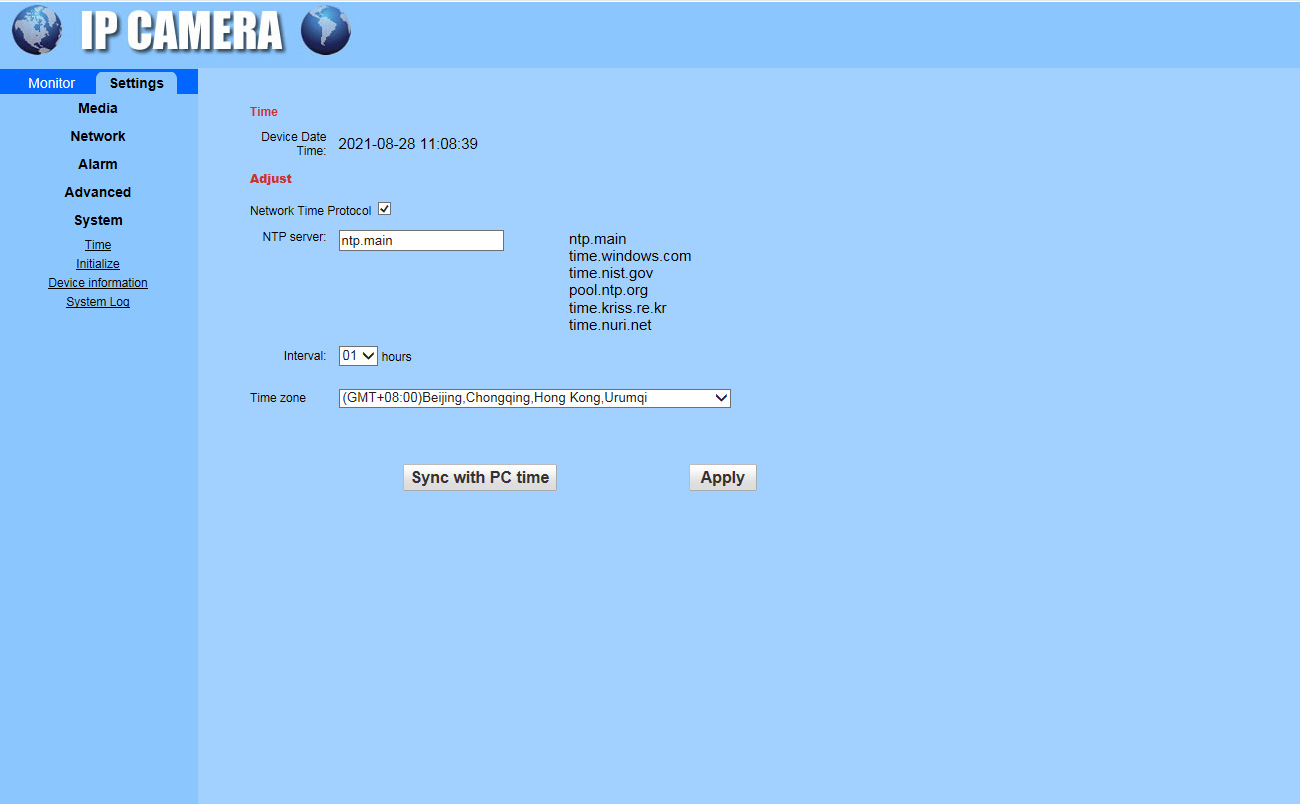Click the North America globe icon
This screenshot has height=804, width=1300.
click(x=37, y=31)
